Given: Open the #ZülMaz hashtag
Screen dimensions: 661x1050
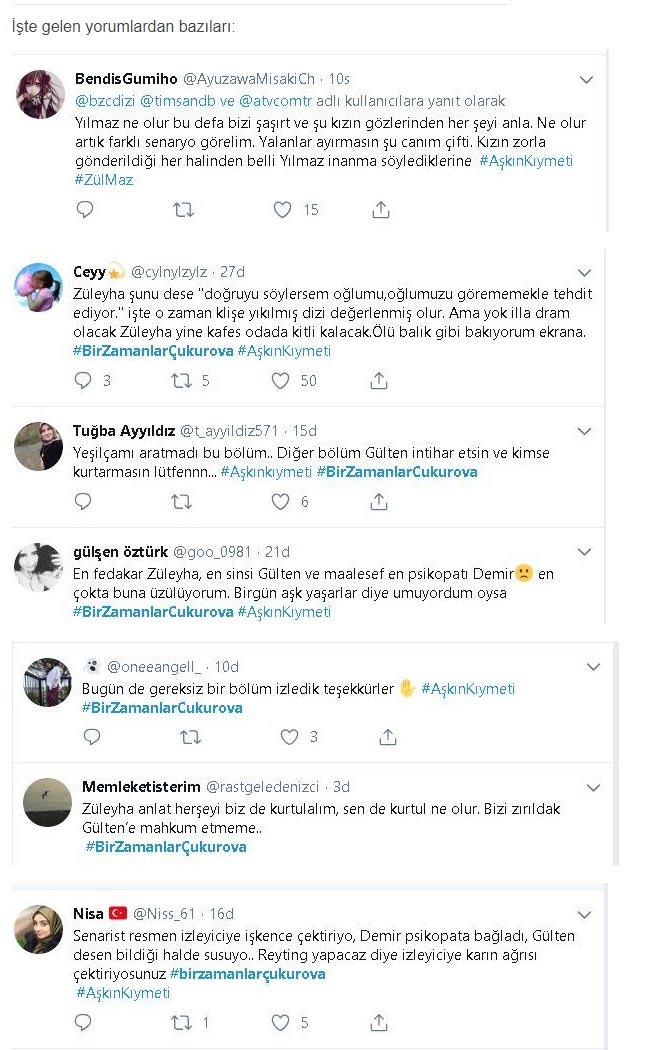Looking at the screenshot, I should [103, 179].
